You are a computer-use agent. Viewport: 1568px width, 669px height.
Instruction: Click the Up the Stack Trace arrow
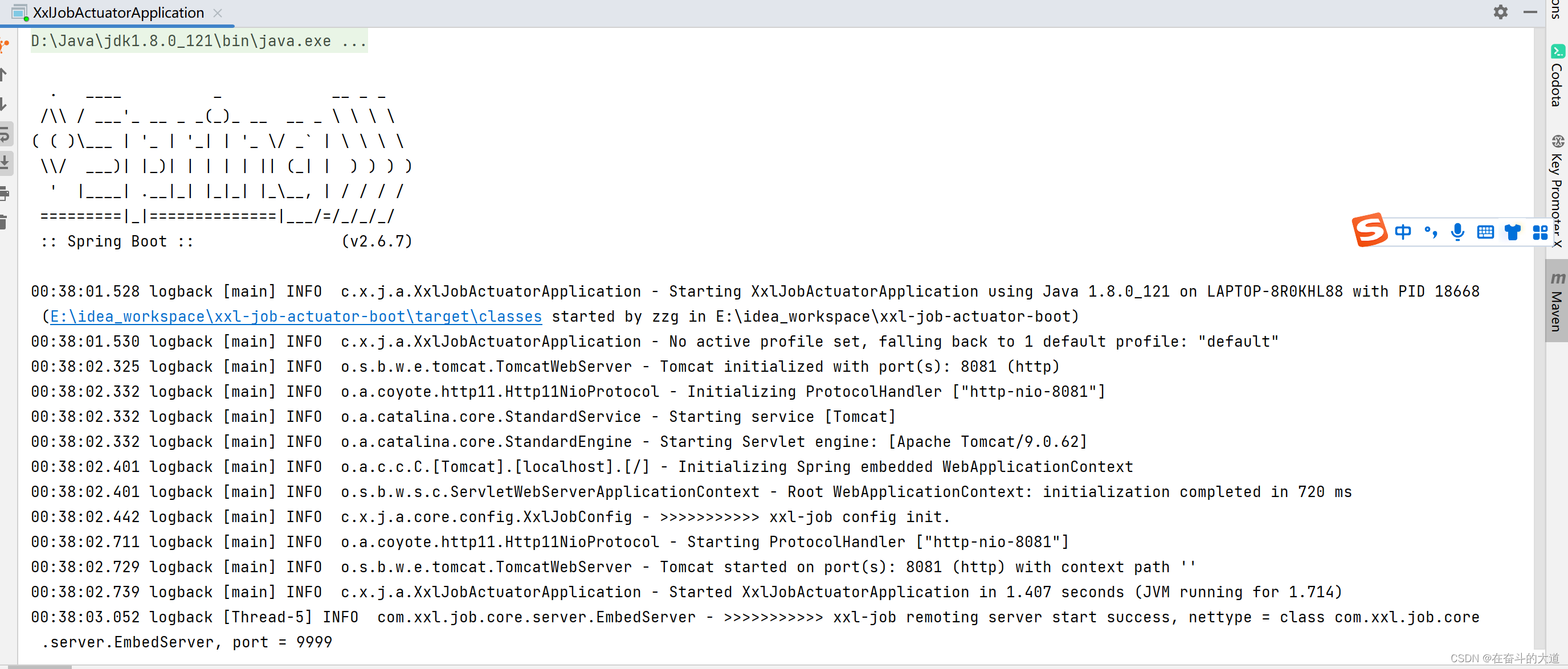3,75
